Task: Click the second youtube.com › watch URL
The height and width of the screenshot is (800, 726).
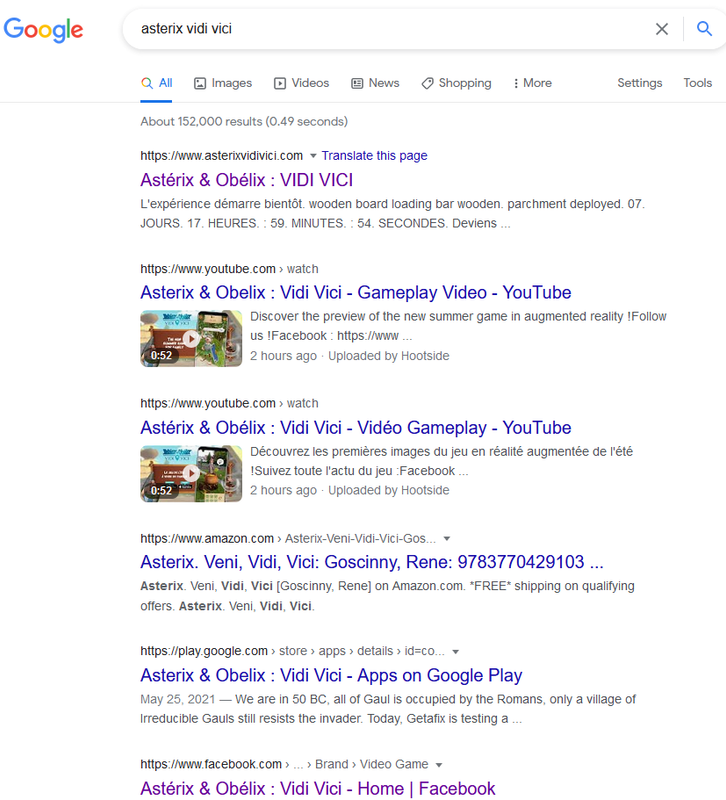Action: coord(229,404)
